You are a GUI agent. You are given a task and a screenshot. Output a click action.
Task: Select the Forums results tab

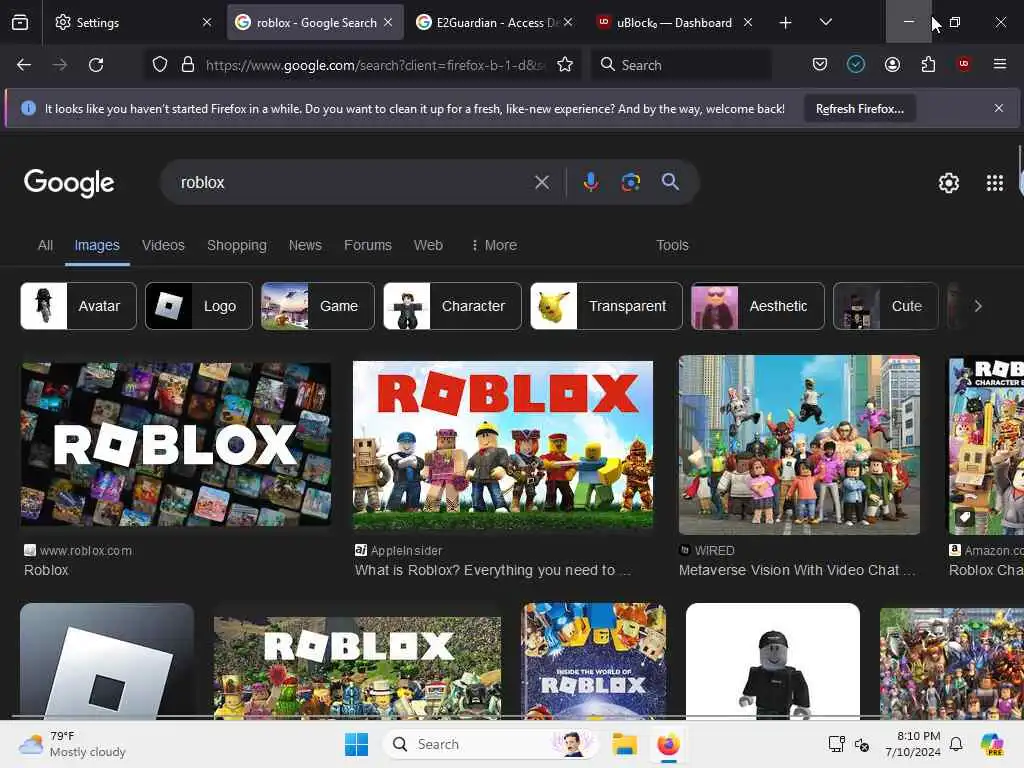[368, 246]
